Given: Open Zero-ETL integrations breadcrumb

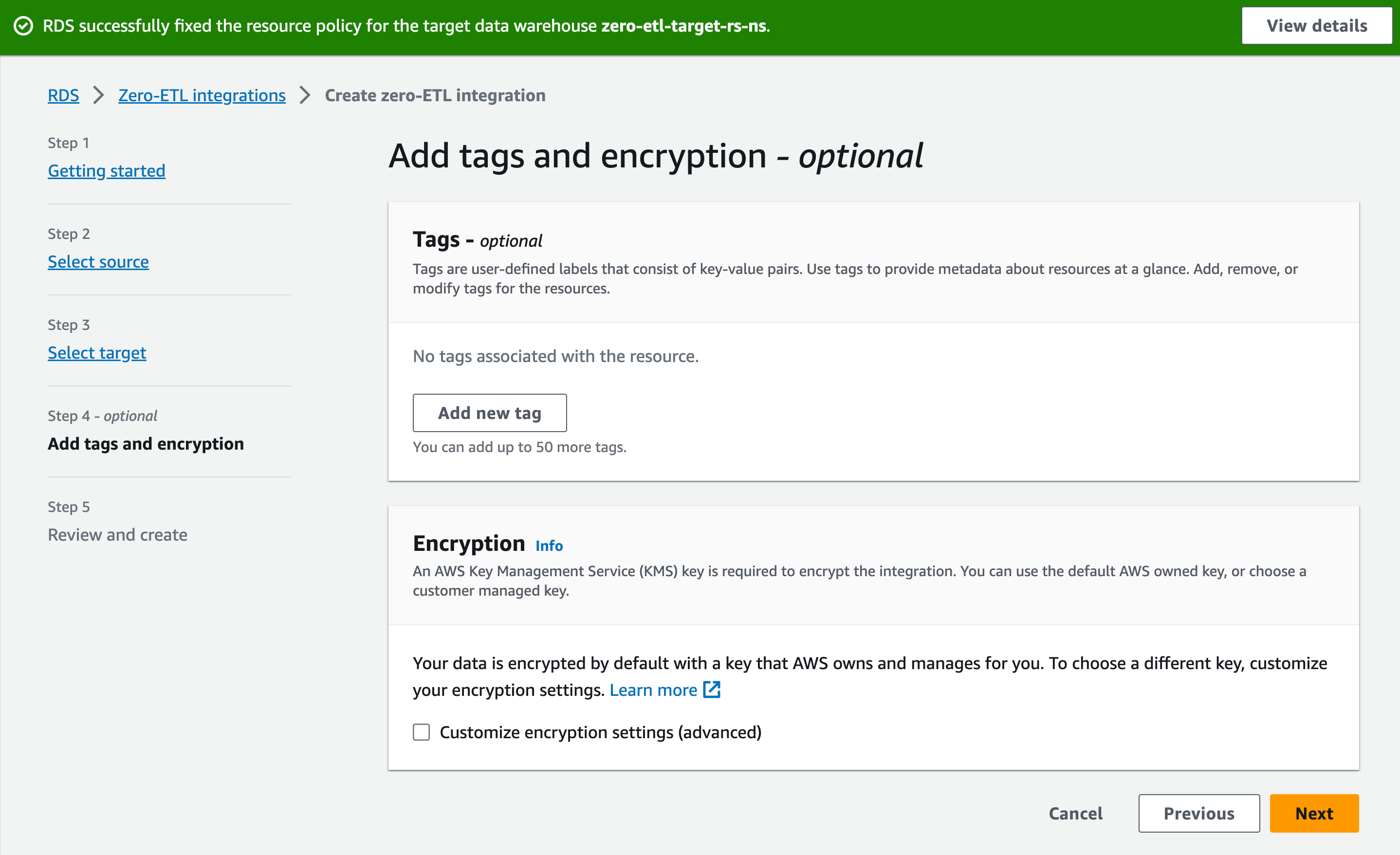Looking at the screenshot, I should pyautogui.click(x=202, y=95).
